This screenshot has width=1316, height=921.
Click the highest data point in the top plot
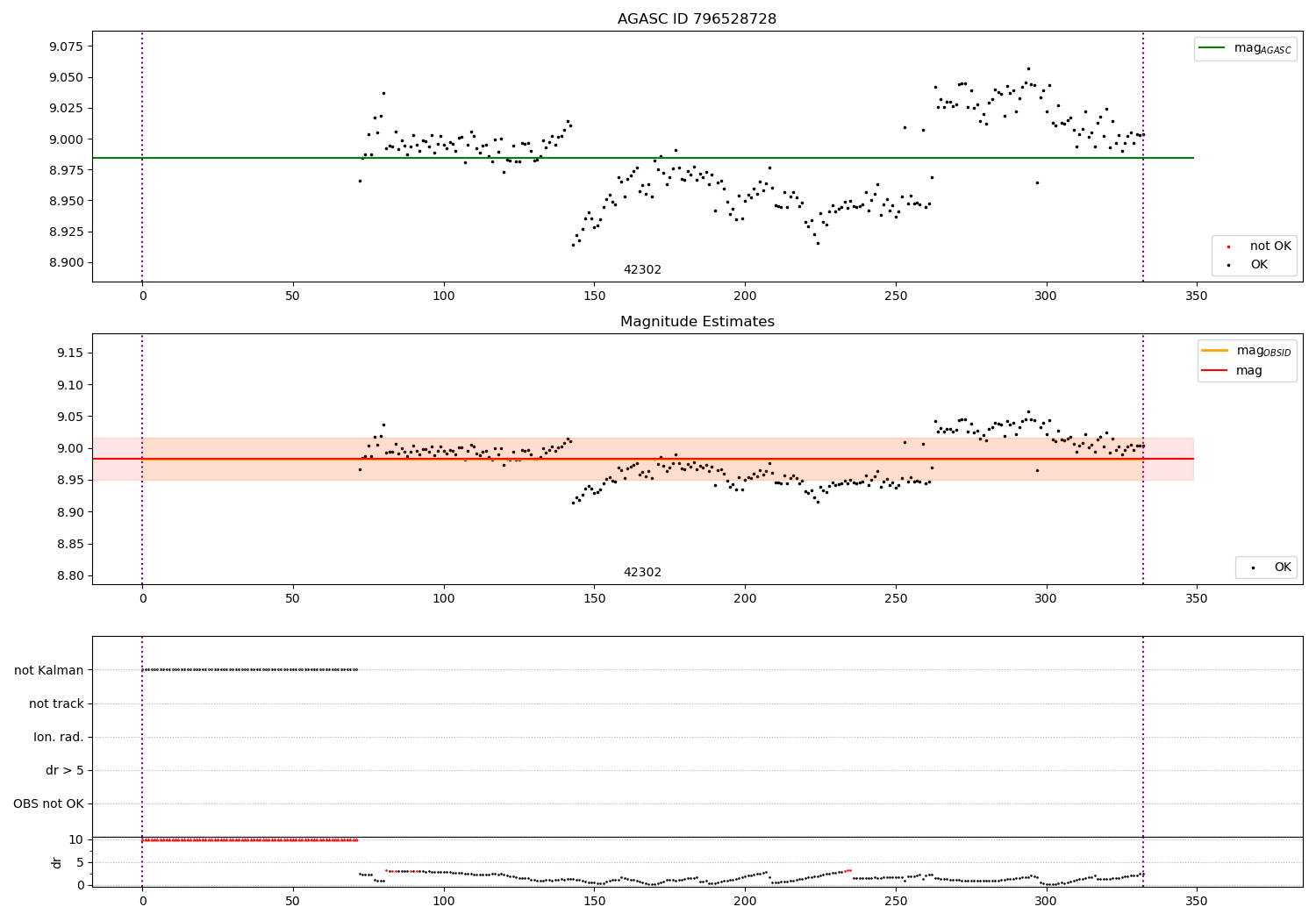click(1028, 68)
